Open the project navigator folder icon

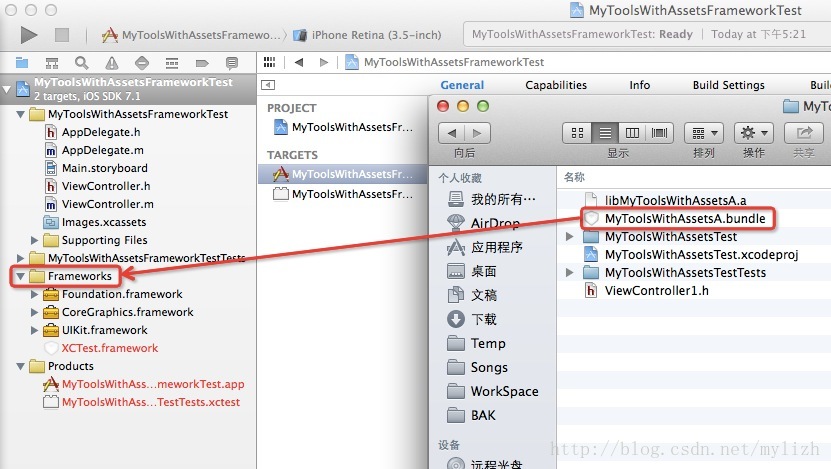click(x=22, y=63)
